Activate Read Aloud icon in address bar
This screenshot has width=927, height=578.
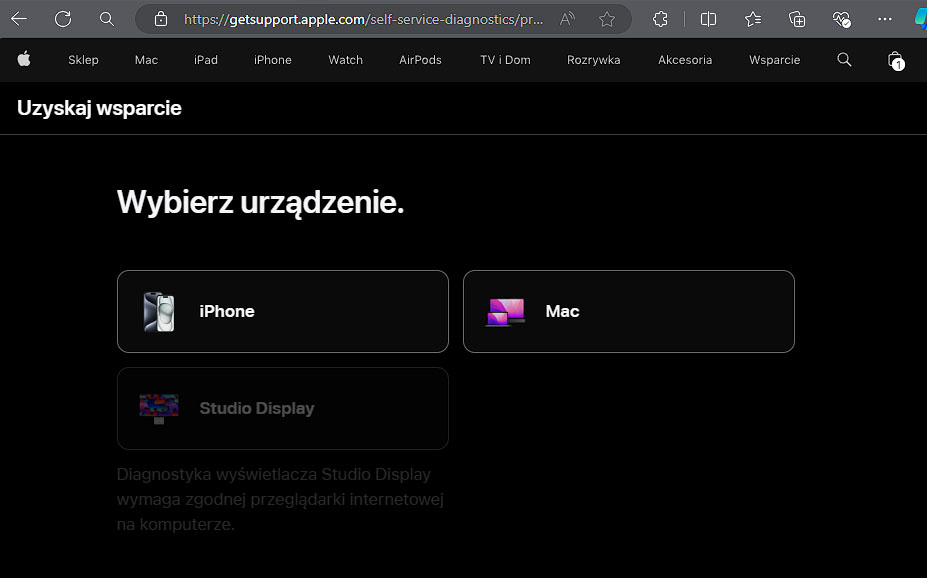[567, 20]
